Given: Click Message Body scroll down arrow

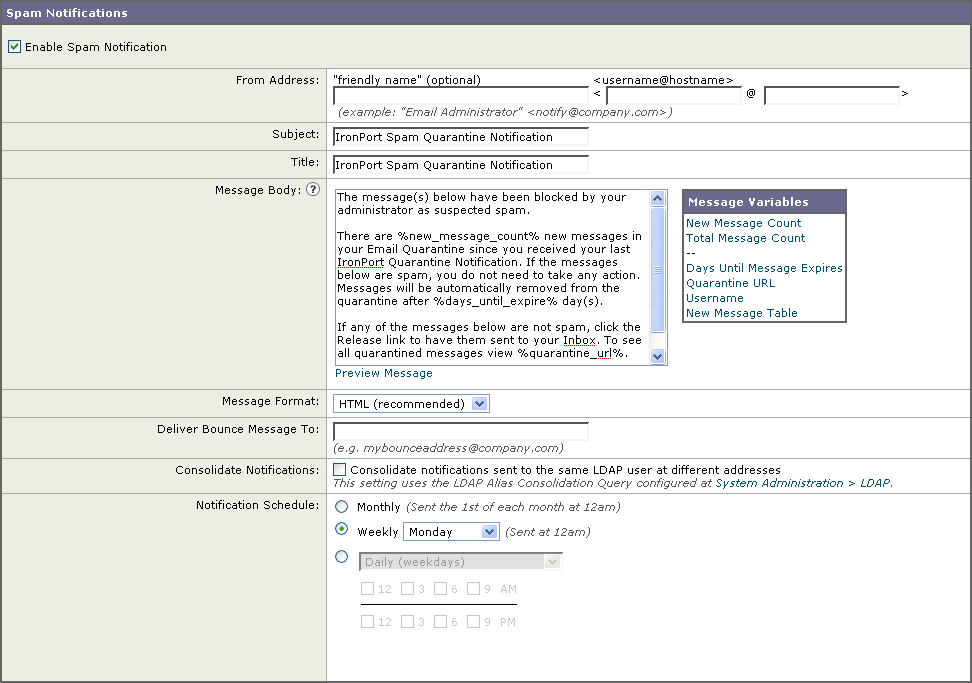Looking at the screenshot, I should tap(658, 356).
